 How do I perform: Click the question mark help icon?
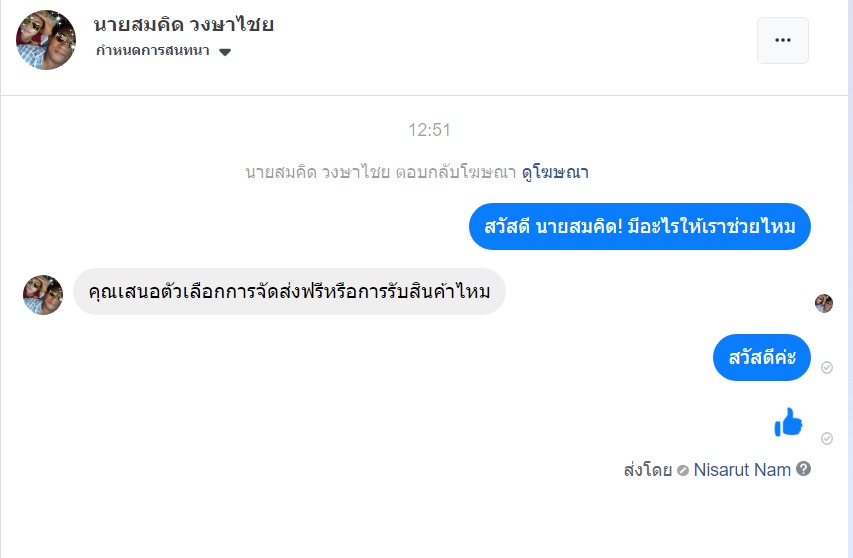tap(802, 469)
